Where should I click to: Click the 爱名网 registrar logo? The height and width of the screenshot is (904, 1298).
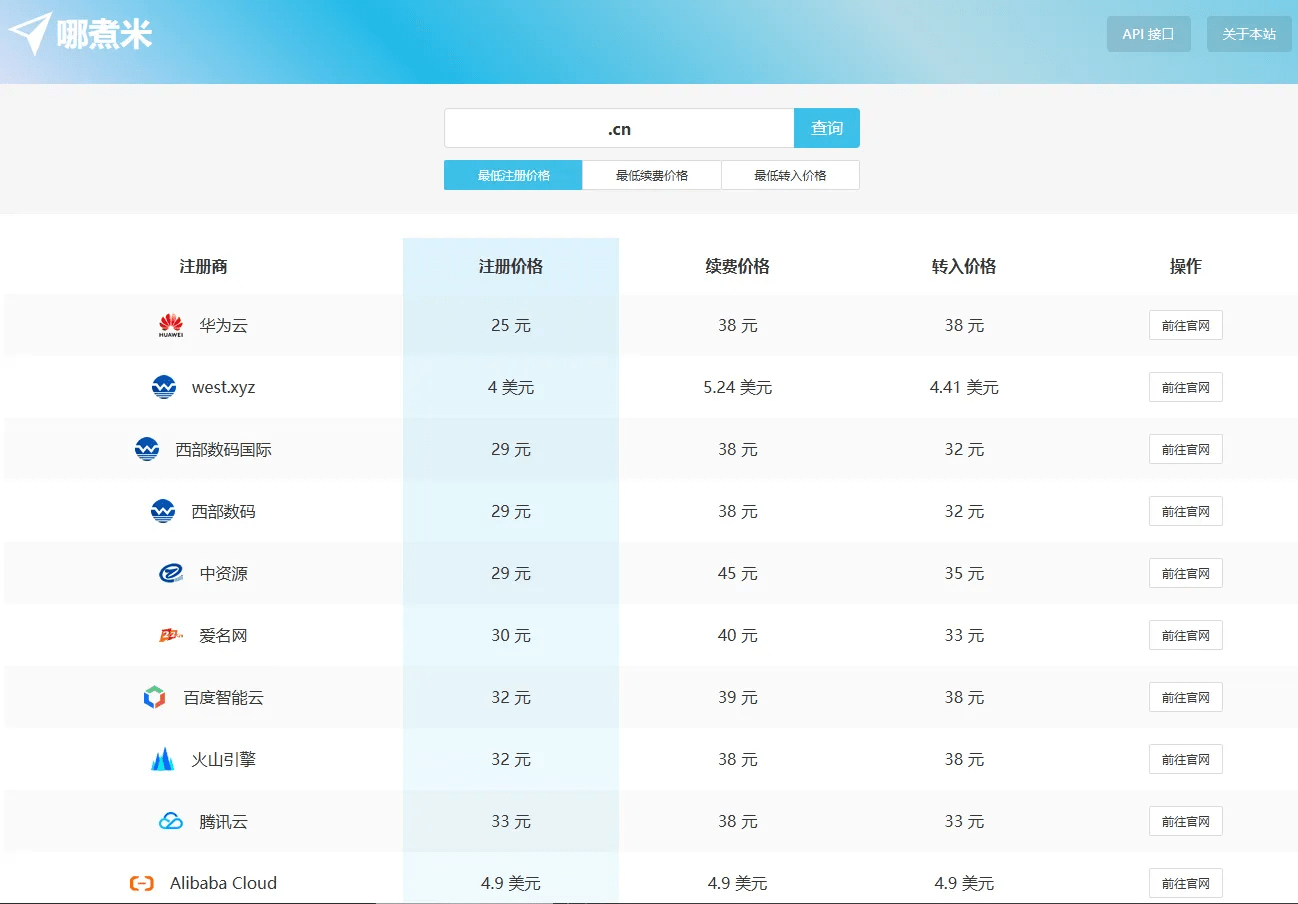pos(171,636)
